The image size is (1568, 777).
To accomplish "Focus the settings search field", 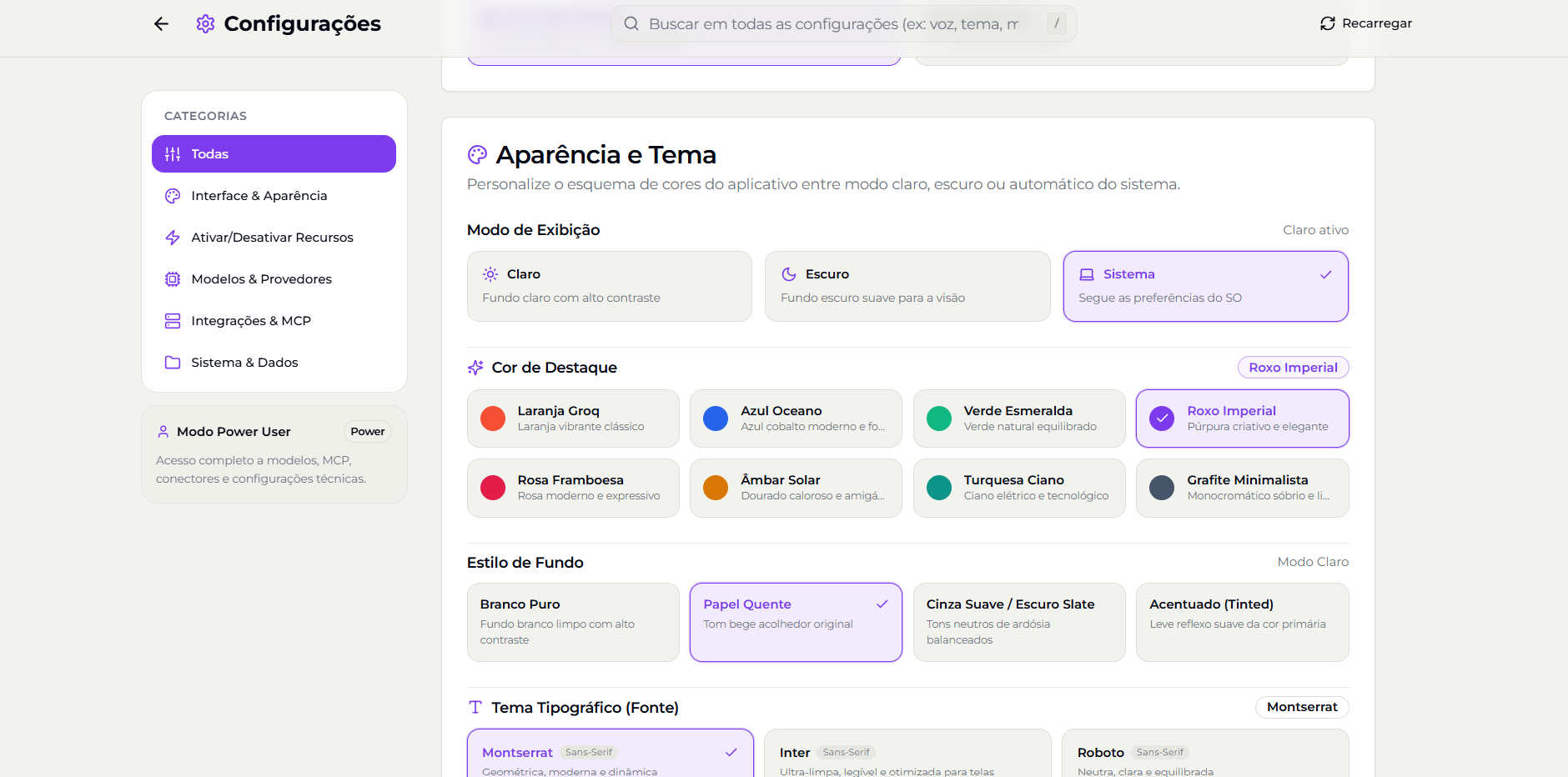I will pos(843,23).
